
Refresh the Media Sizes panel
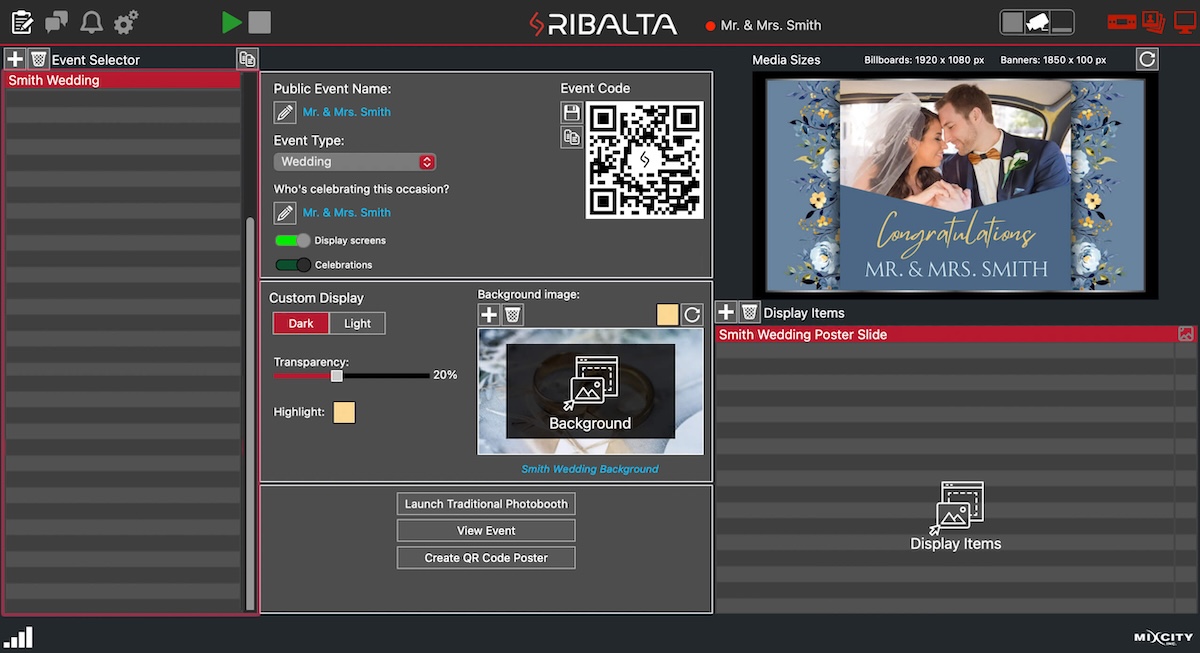(x=1146, y=58)
